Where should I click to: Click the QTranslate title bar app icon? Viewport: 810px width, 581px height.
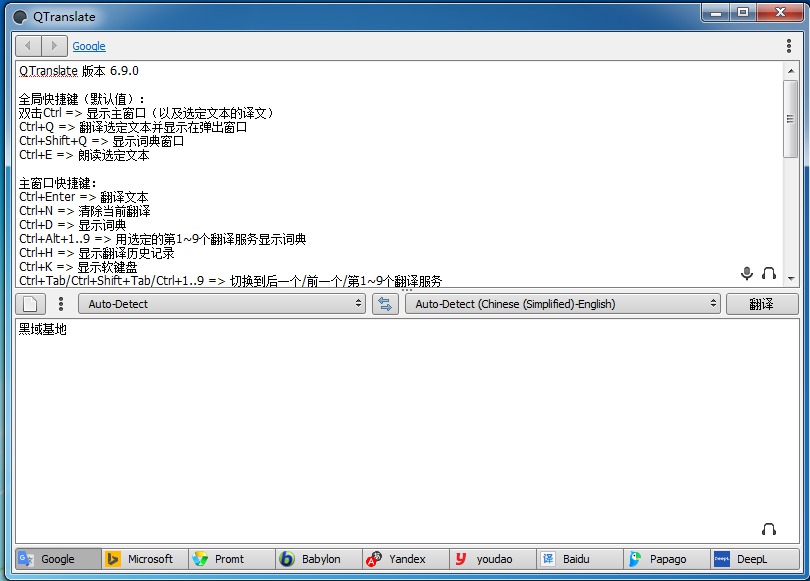[x=20, y=17]
